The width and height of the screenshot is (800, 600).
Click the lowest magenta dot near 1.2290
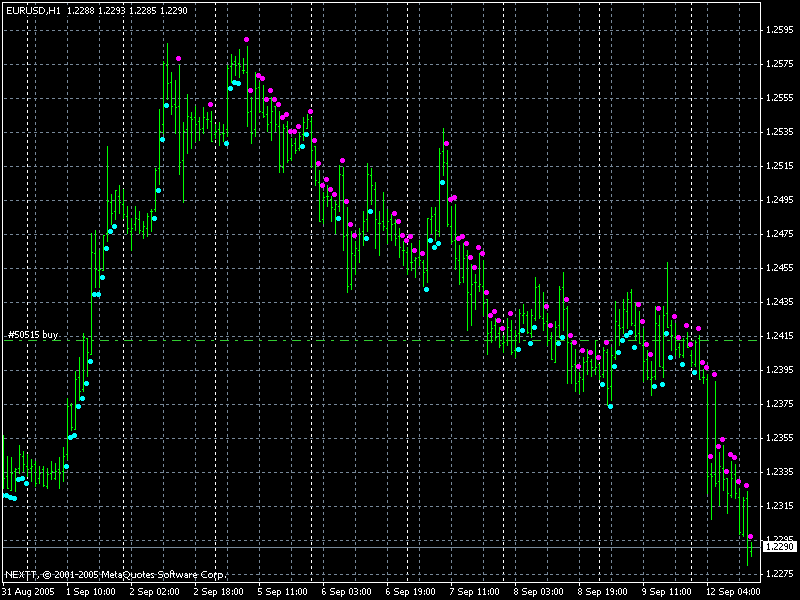750,537
